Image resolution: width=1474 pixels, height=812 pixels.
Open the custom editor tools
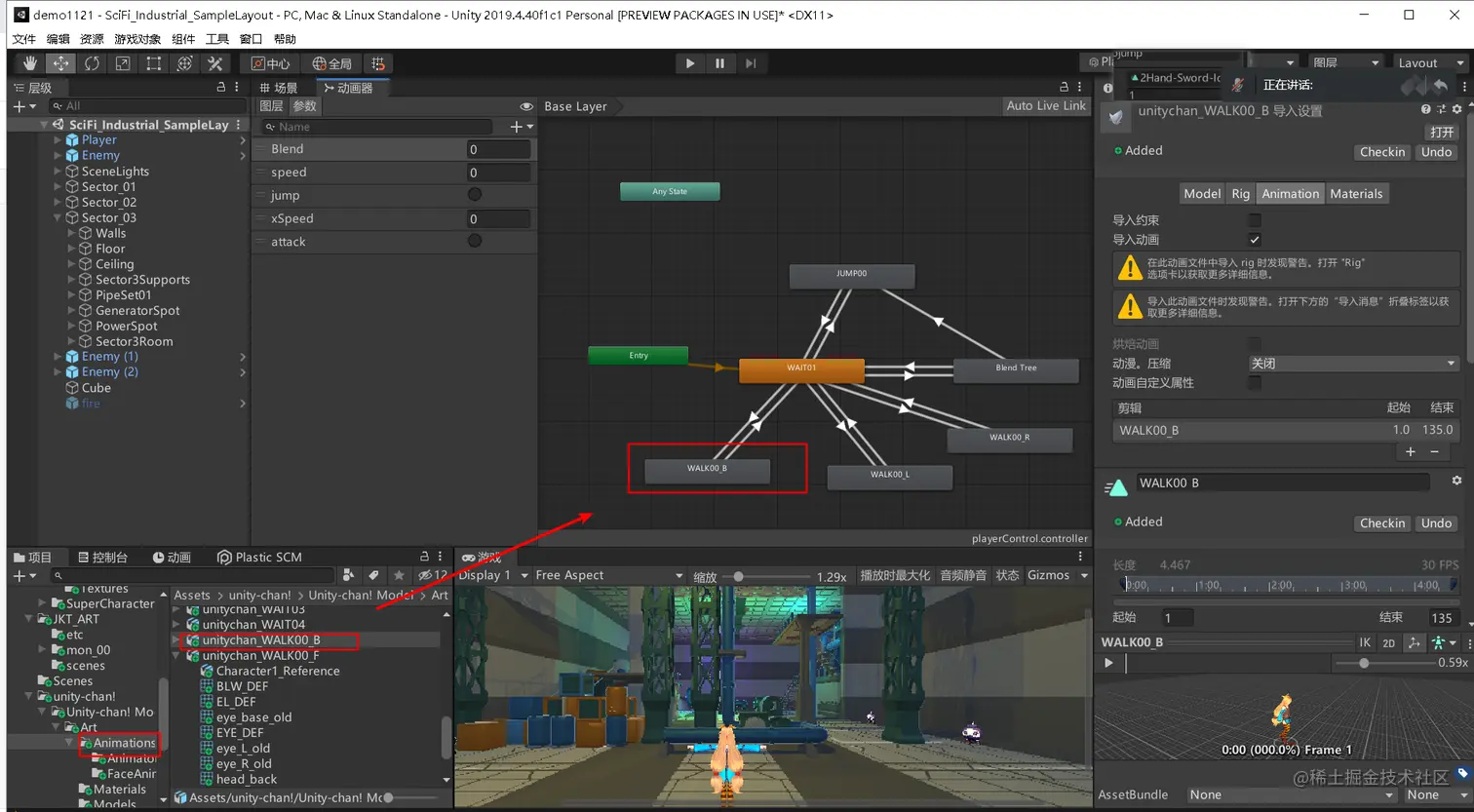coord(215,63)
